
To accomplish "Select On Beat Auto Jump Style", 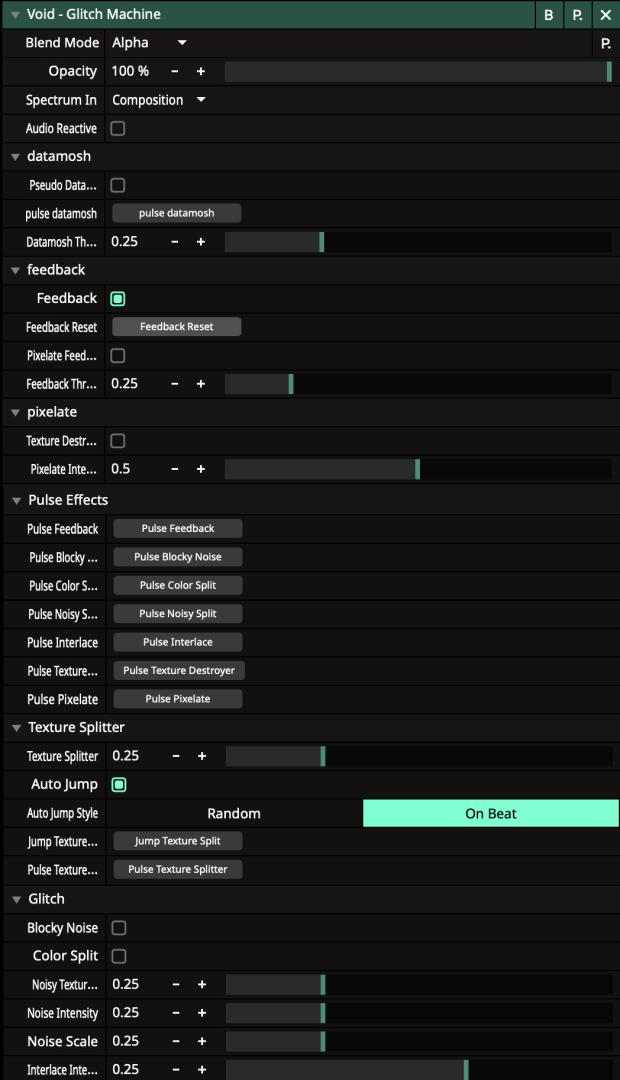I will (490, 813).
